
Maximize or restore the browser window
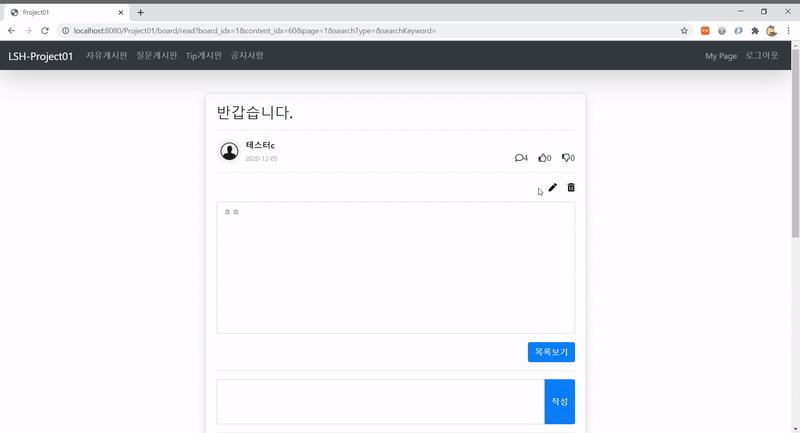[x=764, y=12]
